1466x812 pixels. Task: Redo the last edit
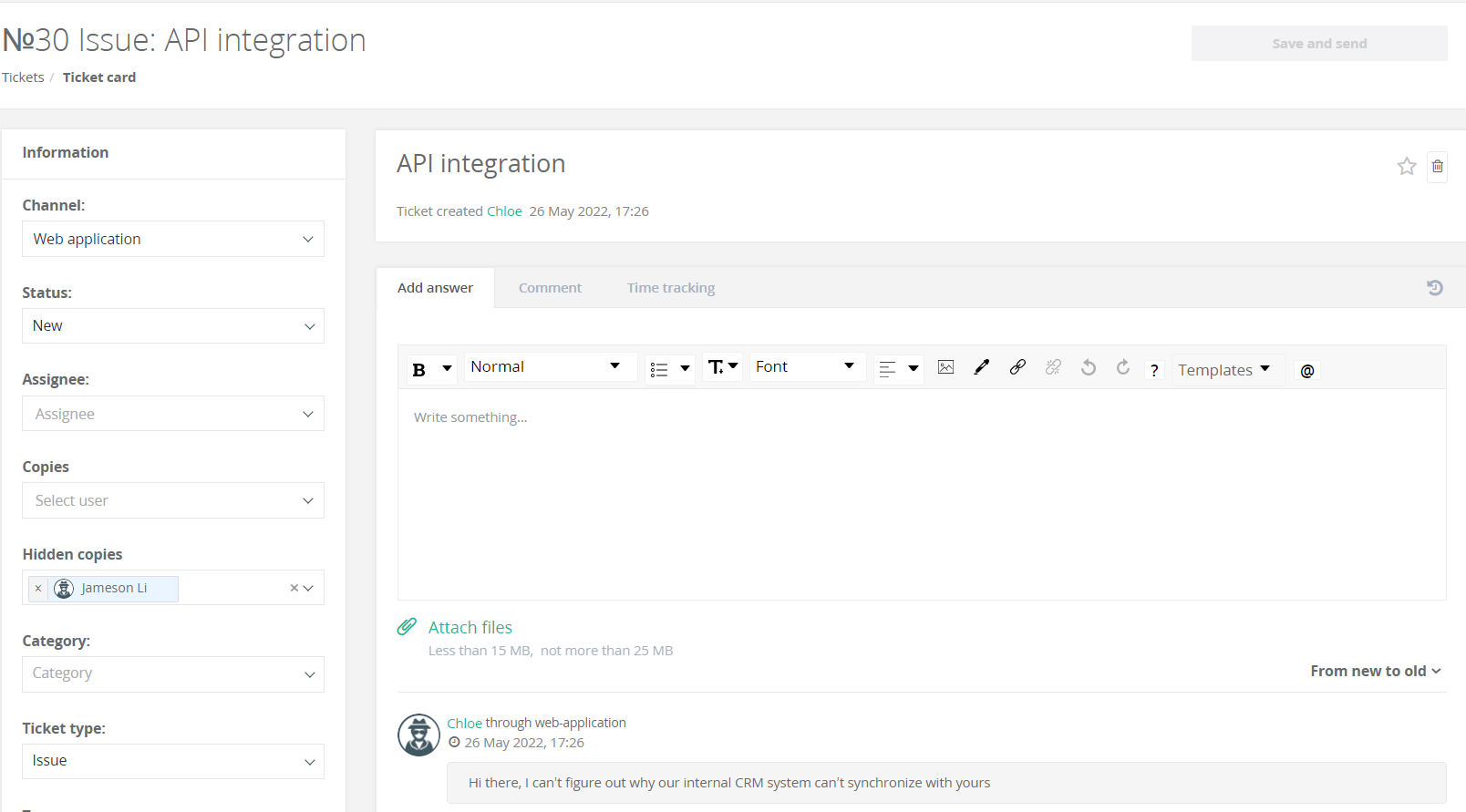pos(1123,367)
